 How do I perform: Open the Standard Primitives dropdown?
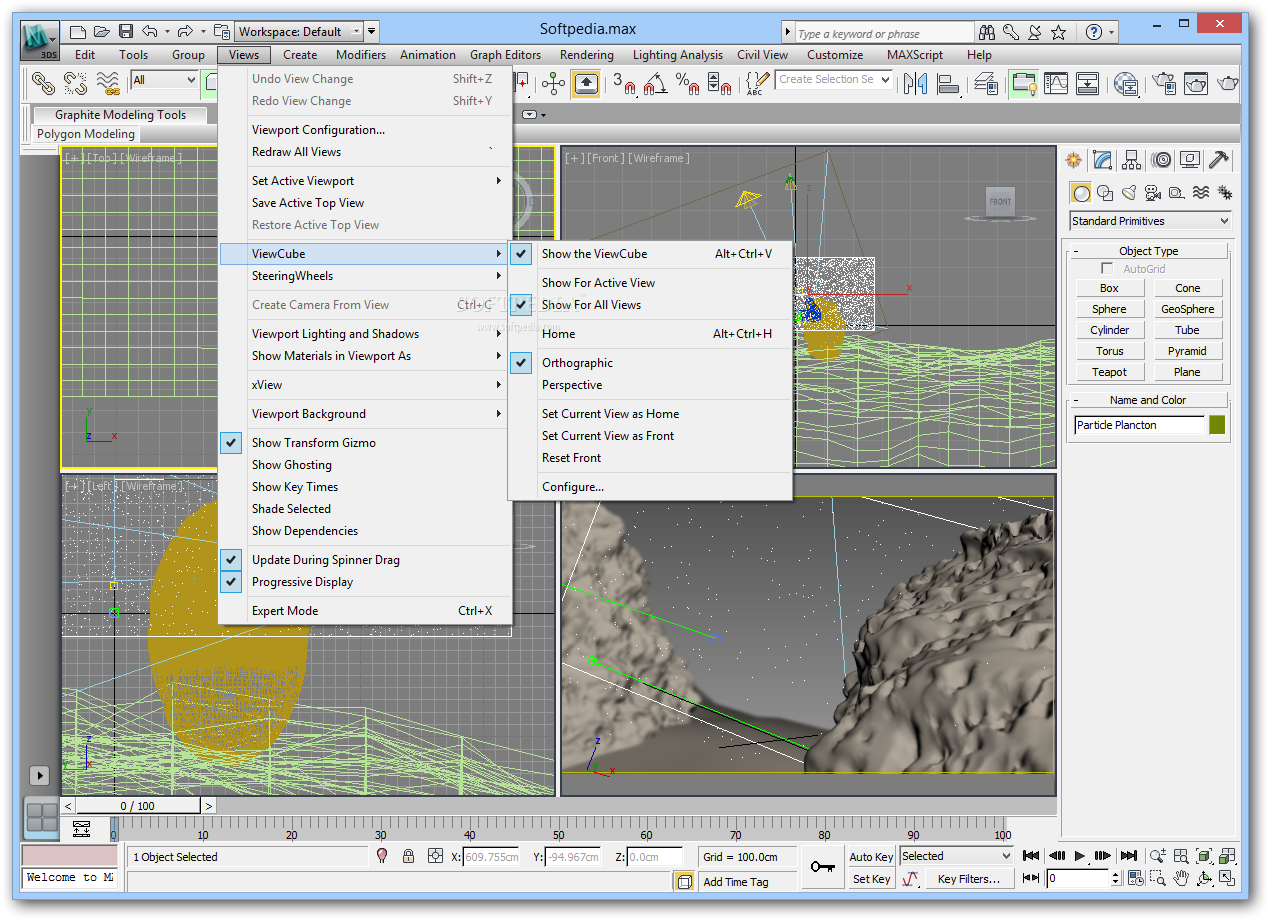pos(1150,221)
